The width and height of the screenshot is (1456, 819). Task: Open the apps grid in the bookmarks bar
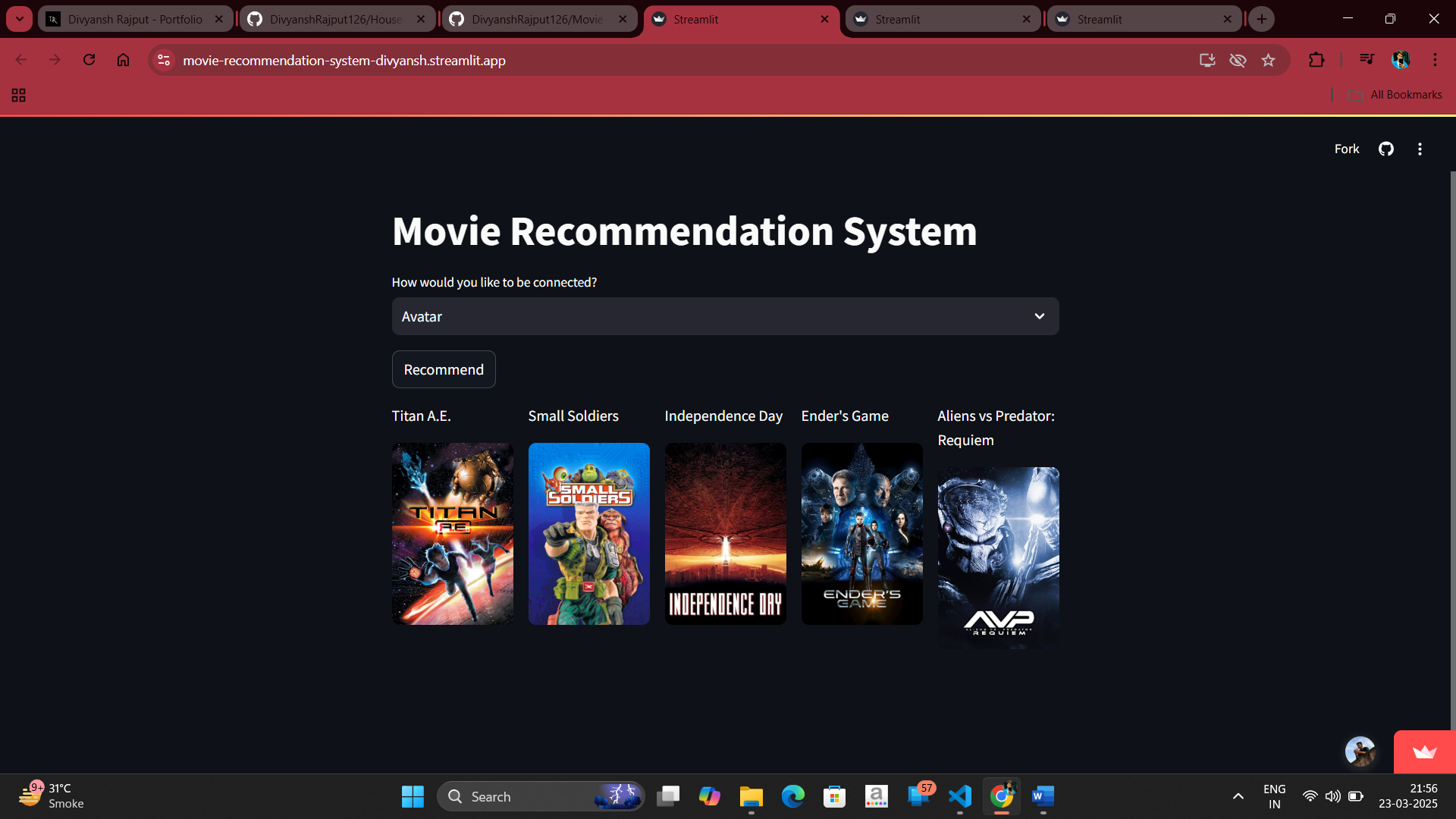pyautogui.click(x=19, y=95)
